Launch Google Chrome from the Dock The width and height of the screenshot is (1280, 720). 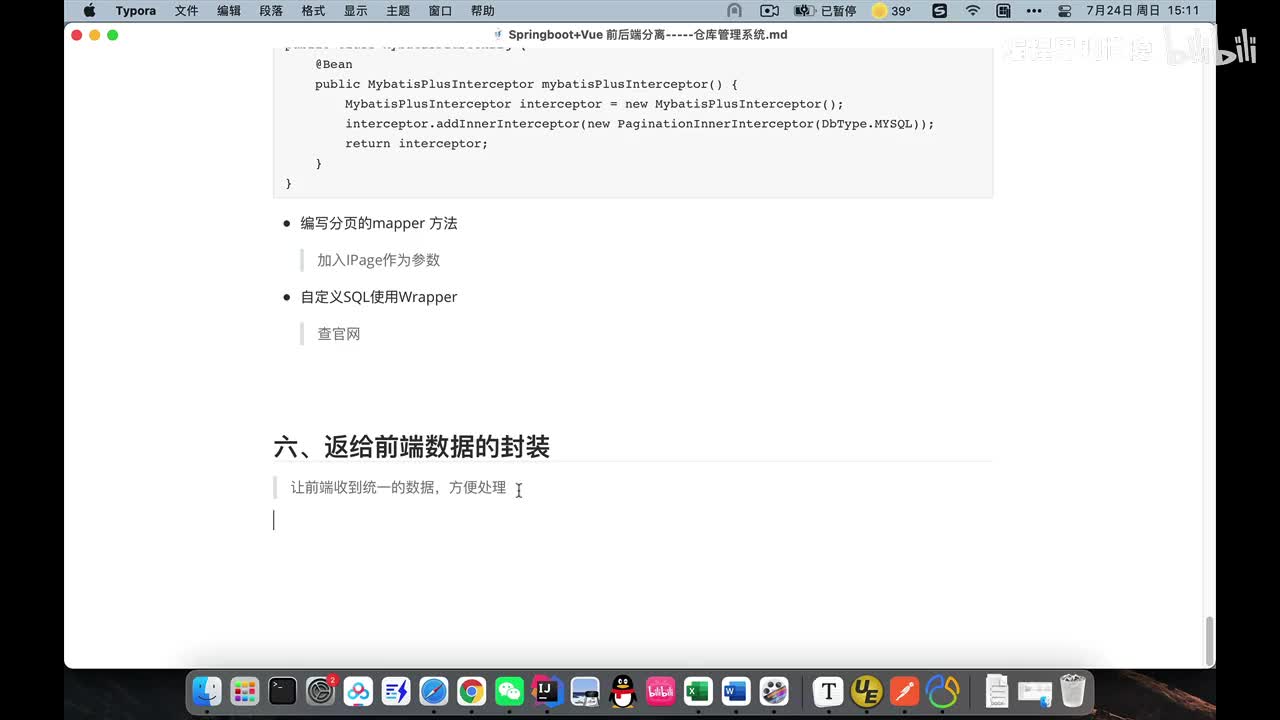click(472, 691)
